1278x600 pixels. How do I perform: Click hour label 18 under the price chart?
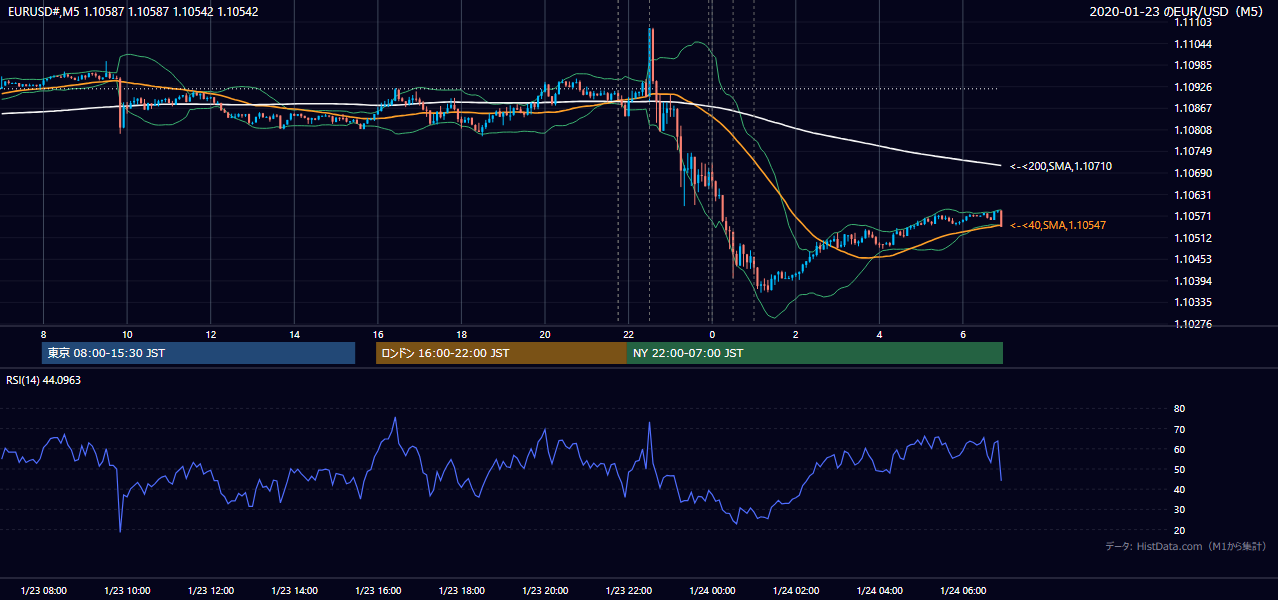[x=461, y=334]
